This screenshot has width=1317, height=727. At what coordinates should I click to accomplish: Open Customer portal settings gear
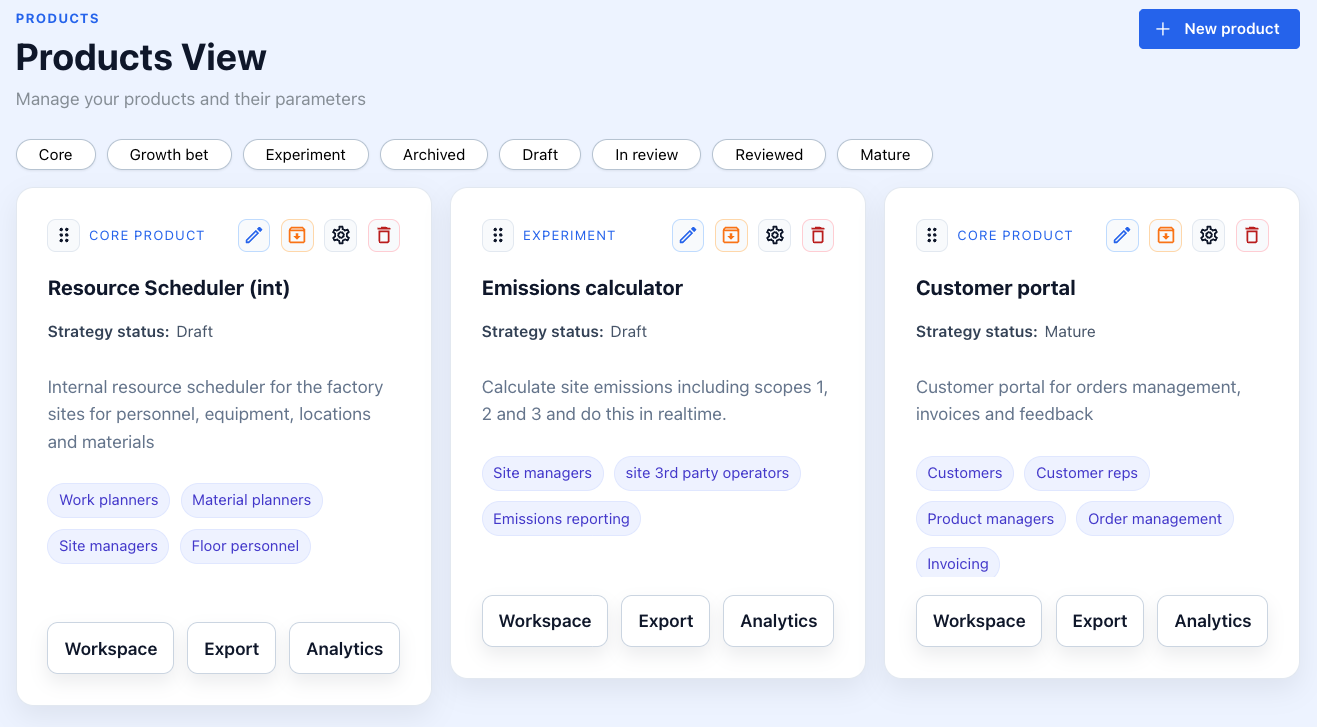[x=1208, y=235]
